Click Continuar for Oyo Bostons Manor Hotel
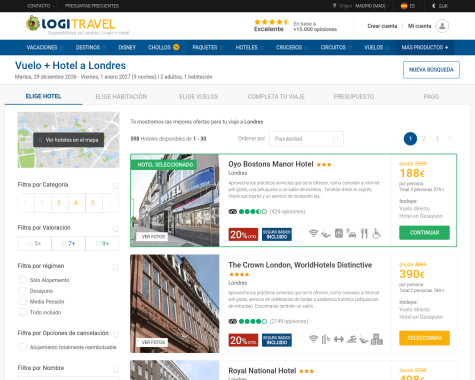Screen dimensions: 475x380 (x=424, y=233)
